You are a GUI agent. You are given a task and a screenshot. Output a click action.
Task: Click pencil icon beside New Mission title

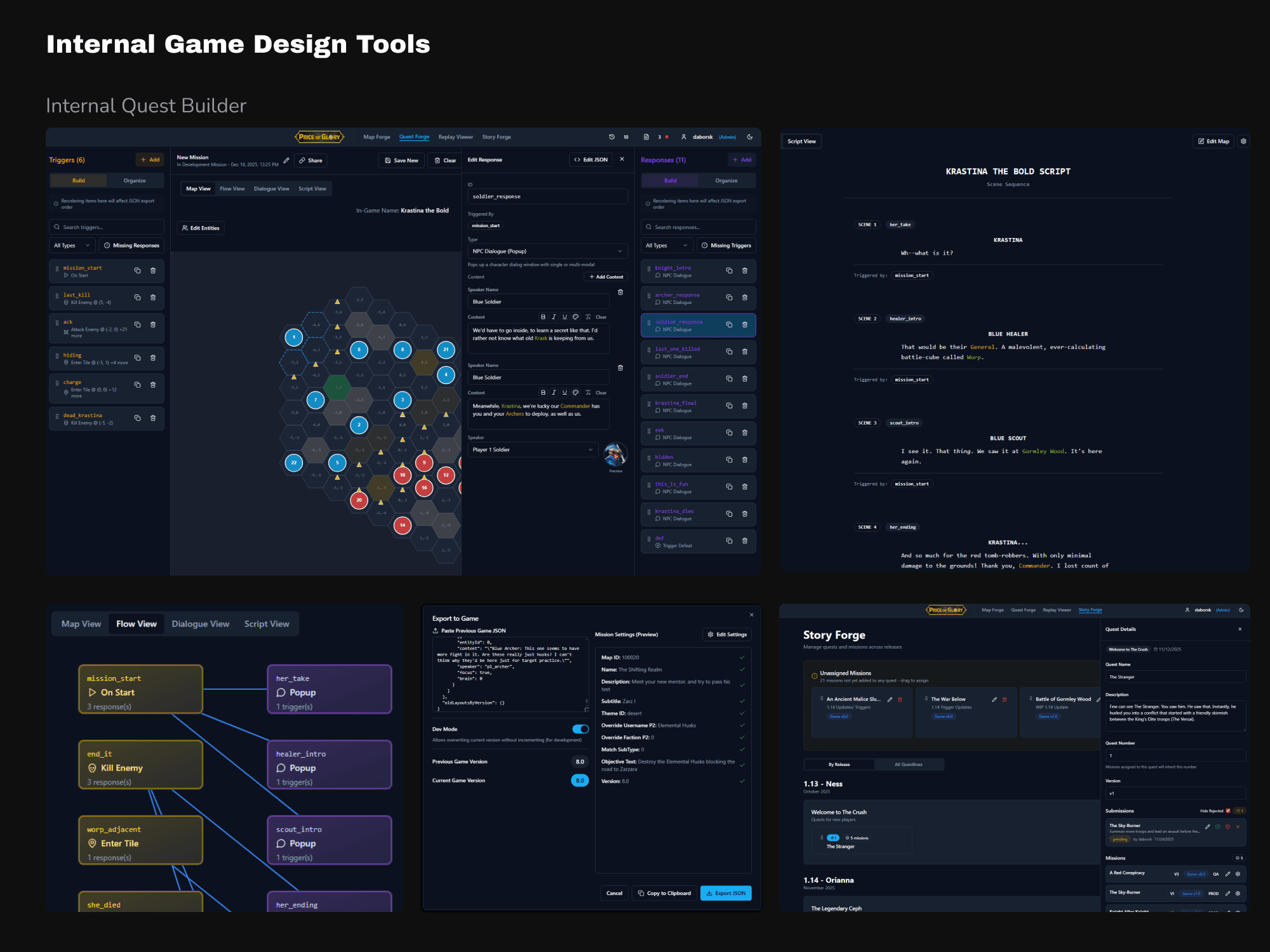click(x=286, y=160)
